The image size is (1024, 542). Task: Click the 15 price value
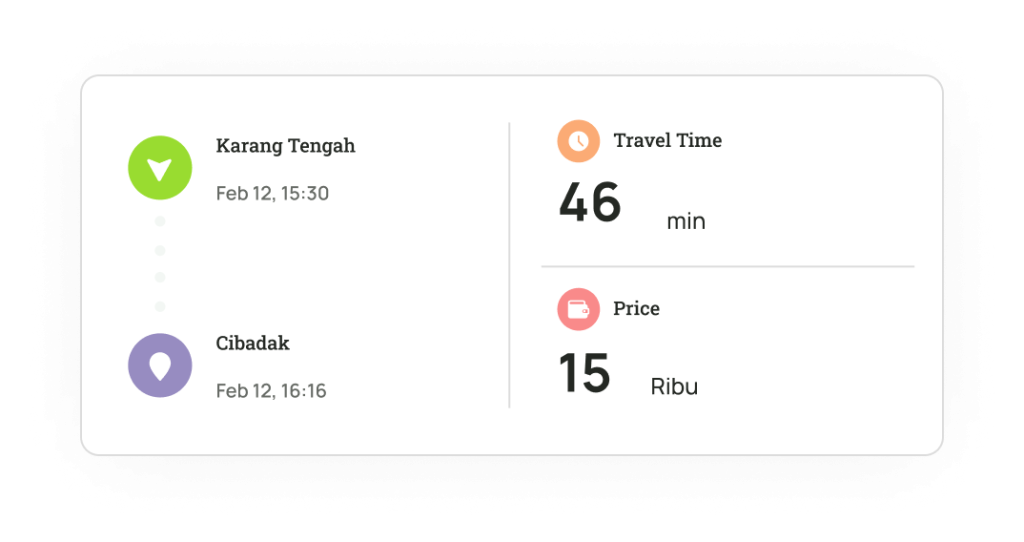click(x=584, y=373)
